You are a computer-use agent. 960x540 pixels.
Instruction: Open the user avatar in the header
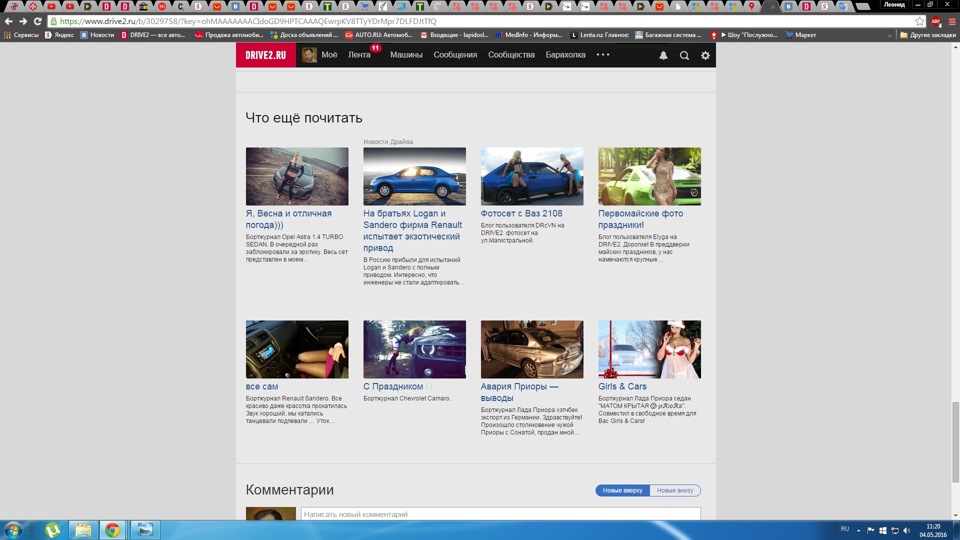309,55
